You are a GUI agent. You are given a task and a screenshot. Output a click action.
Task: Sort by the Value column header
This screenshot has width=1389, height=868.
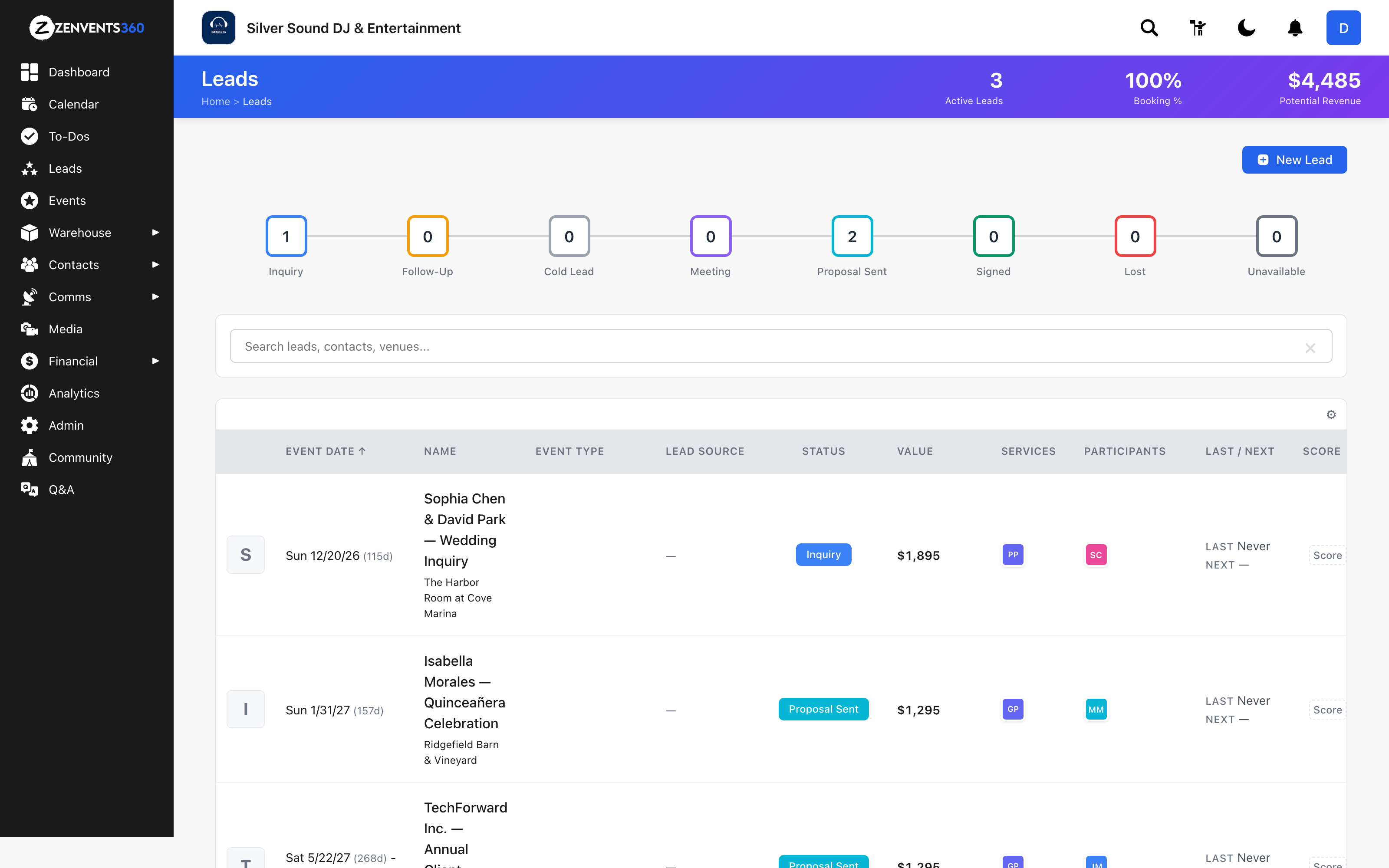coord(915,451)
